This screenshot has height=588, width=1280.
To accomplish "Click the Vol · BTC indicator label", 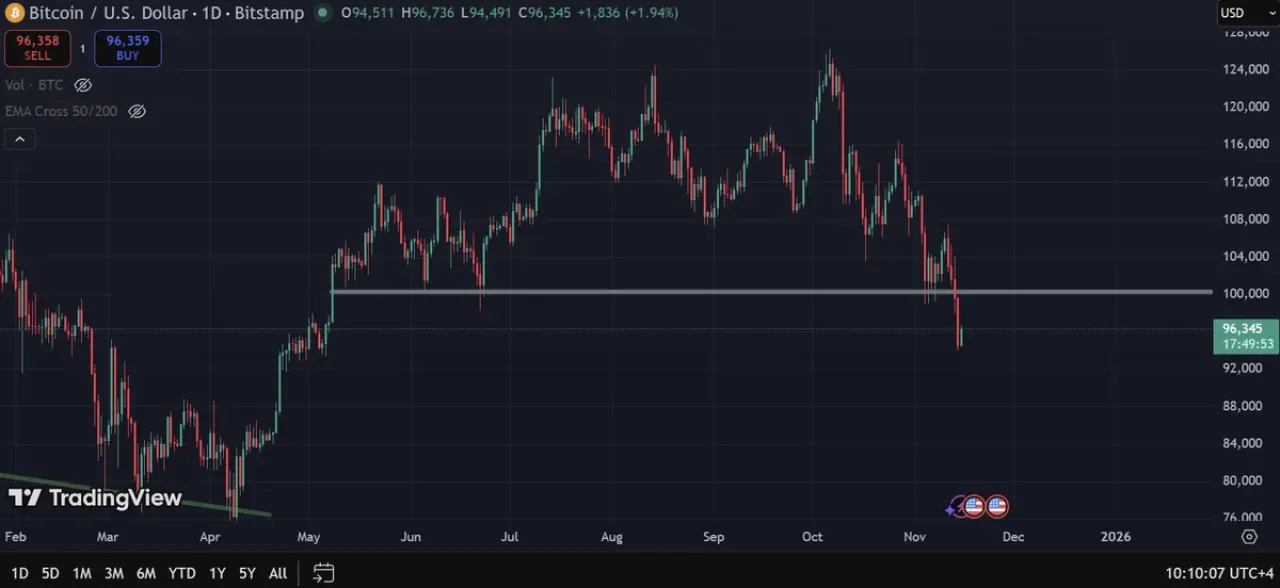I will tap(34, 85).
